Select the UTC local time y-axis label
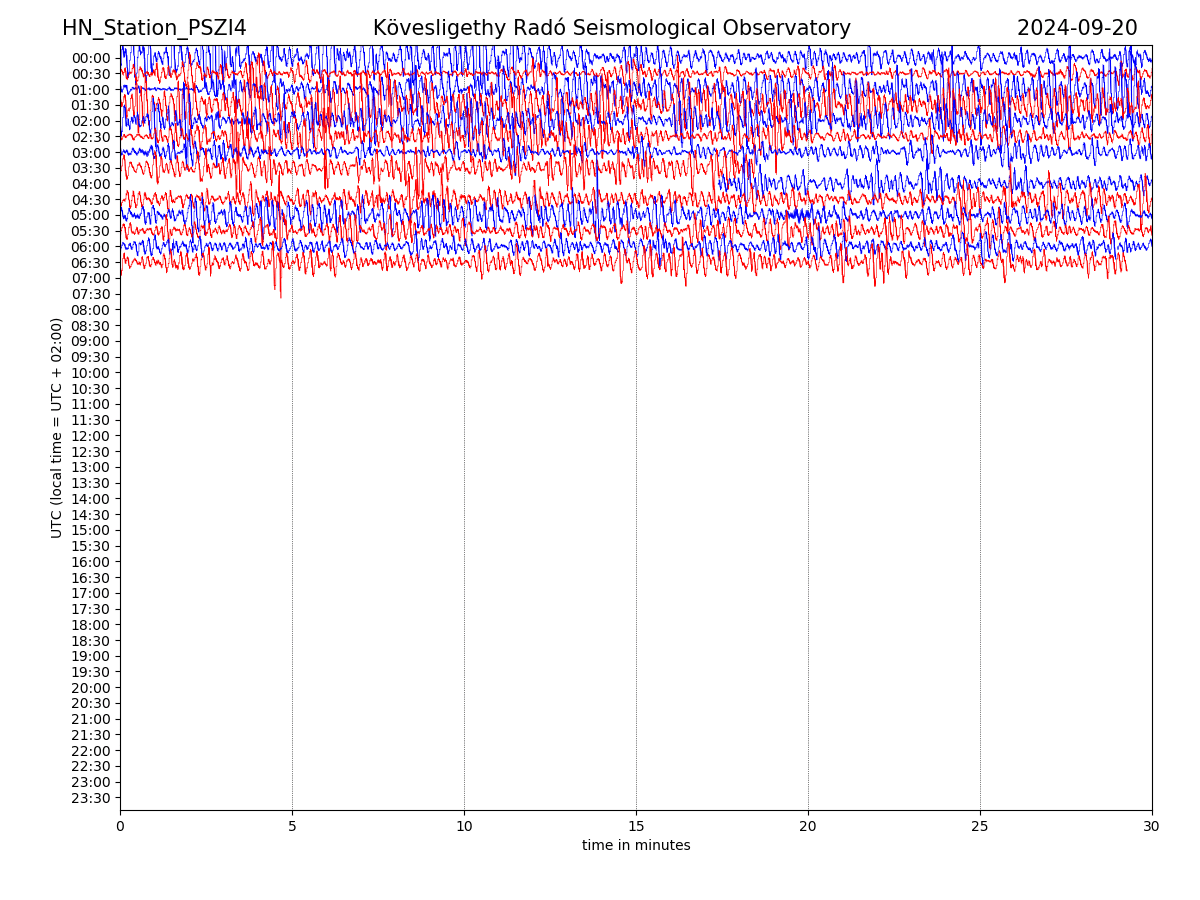Image resolution: width=1200 pixels, height=900 pixels. (57, 428)
